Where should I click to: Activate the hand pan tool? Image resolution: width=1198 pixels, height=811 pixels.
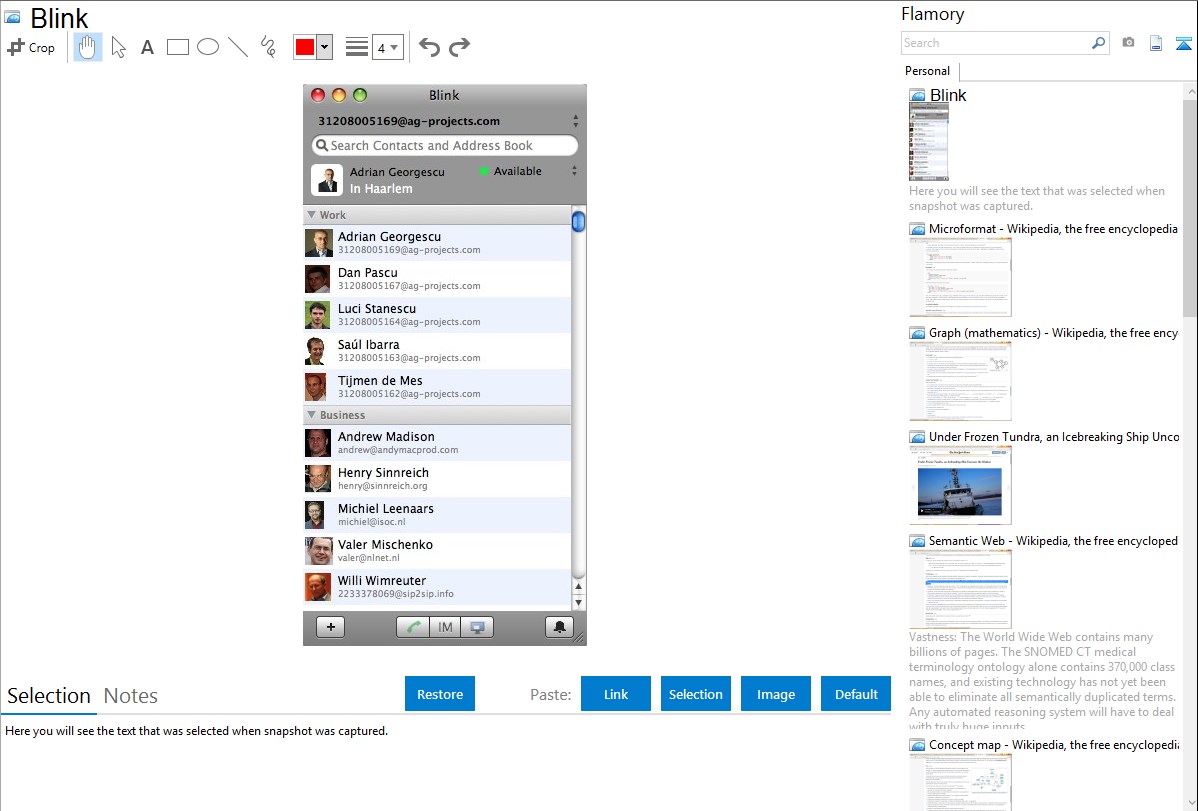click(x=88, y=47)
